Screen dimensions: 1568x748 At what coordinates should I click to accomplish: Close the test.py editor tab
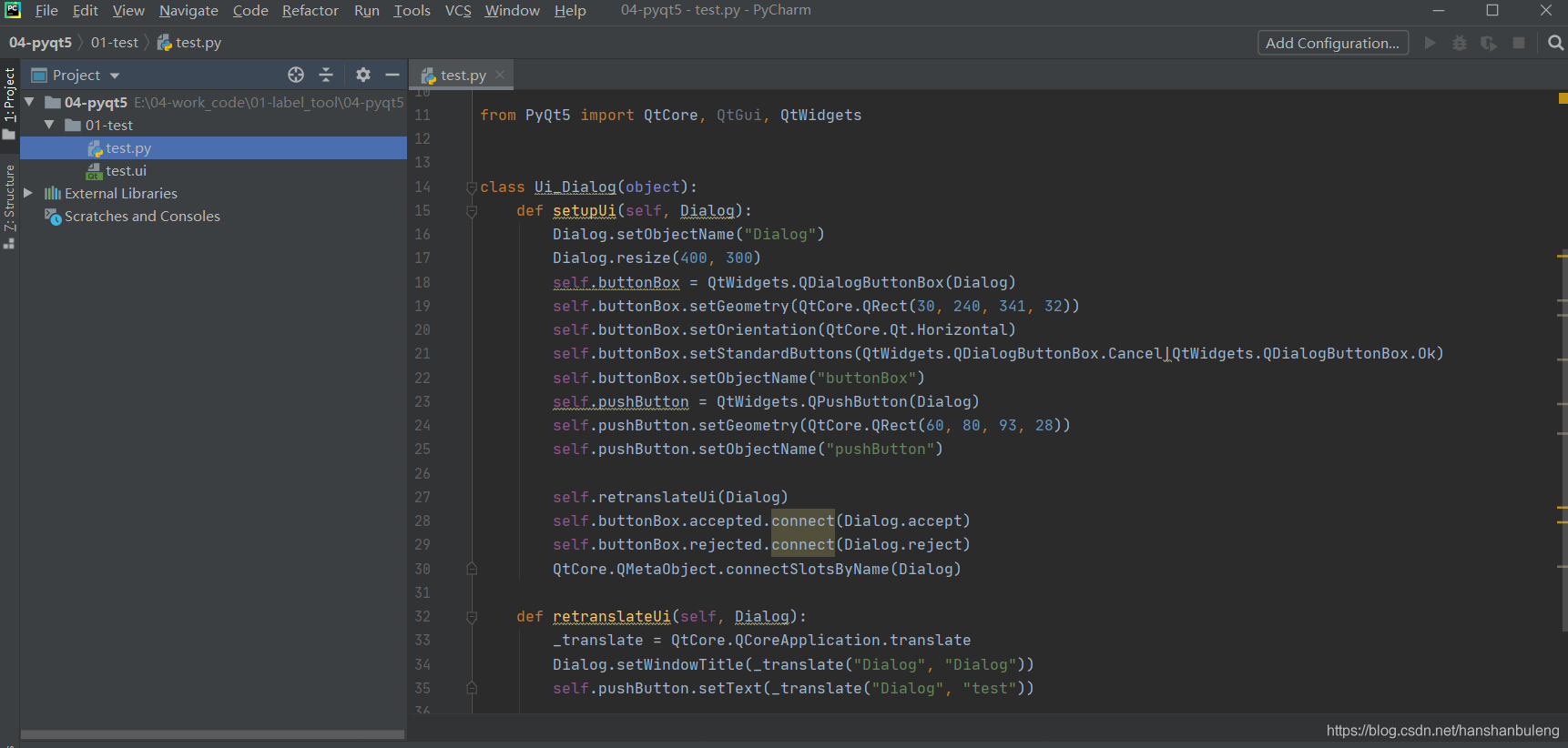tap(500, 75)
